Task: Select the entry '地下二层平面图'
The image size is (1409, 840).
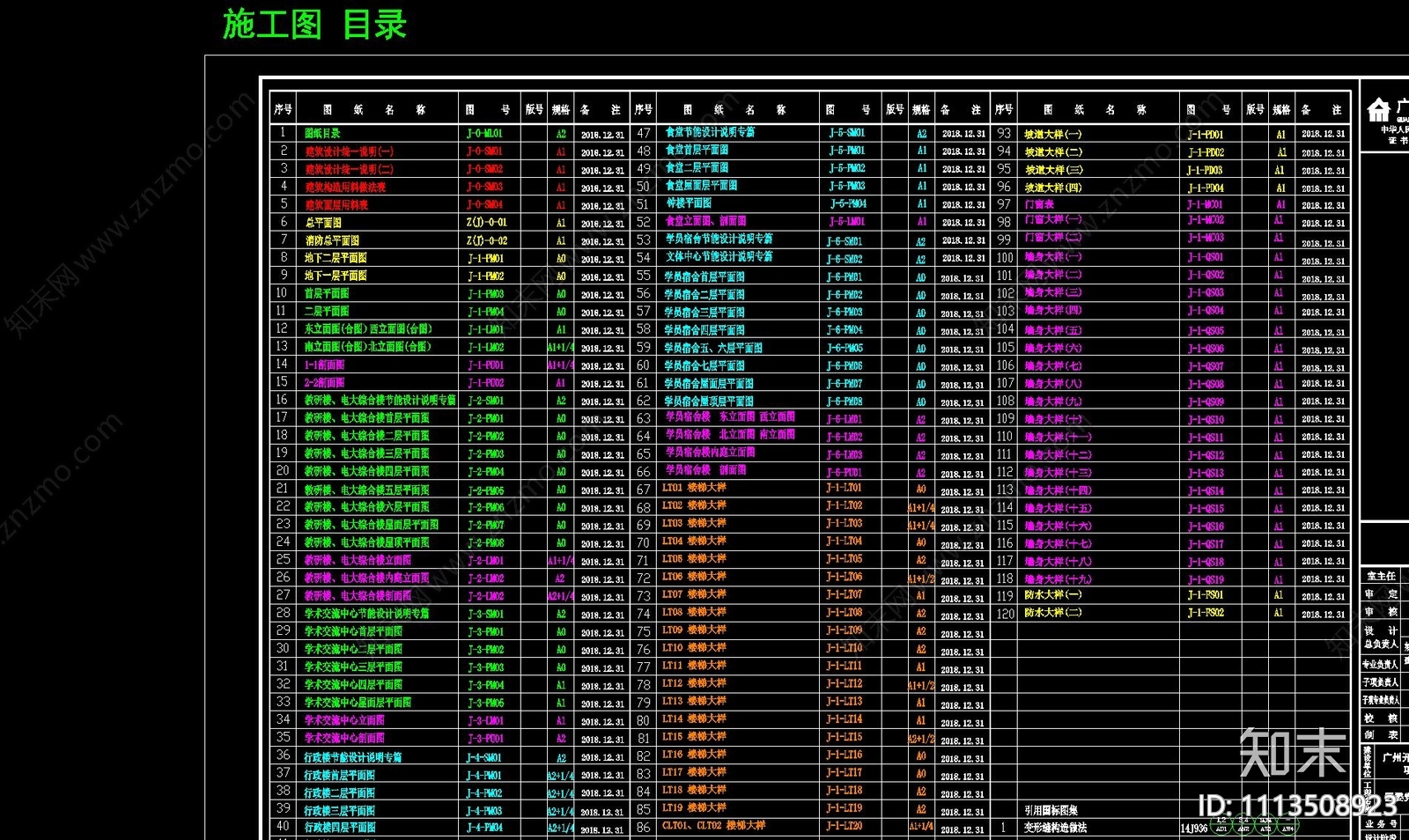Action: pyautogui.click(x=336, y=258)
